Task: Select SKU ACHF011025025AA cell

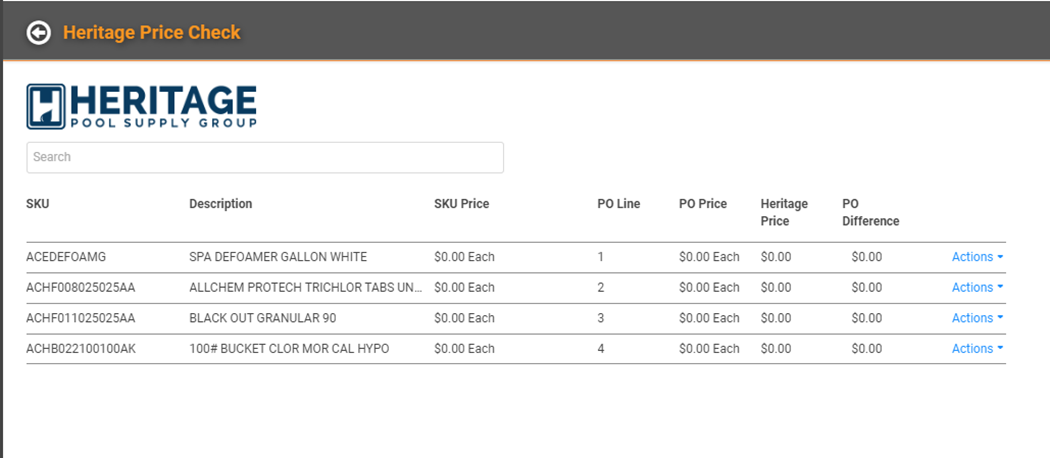Action: pyautogui.click(x=81, y=318)
